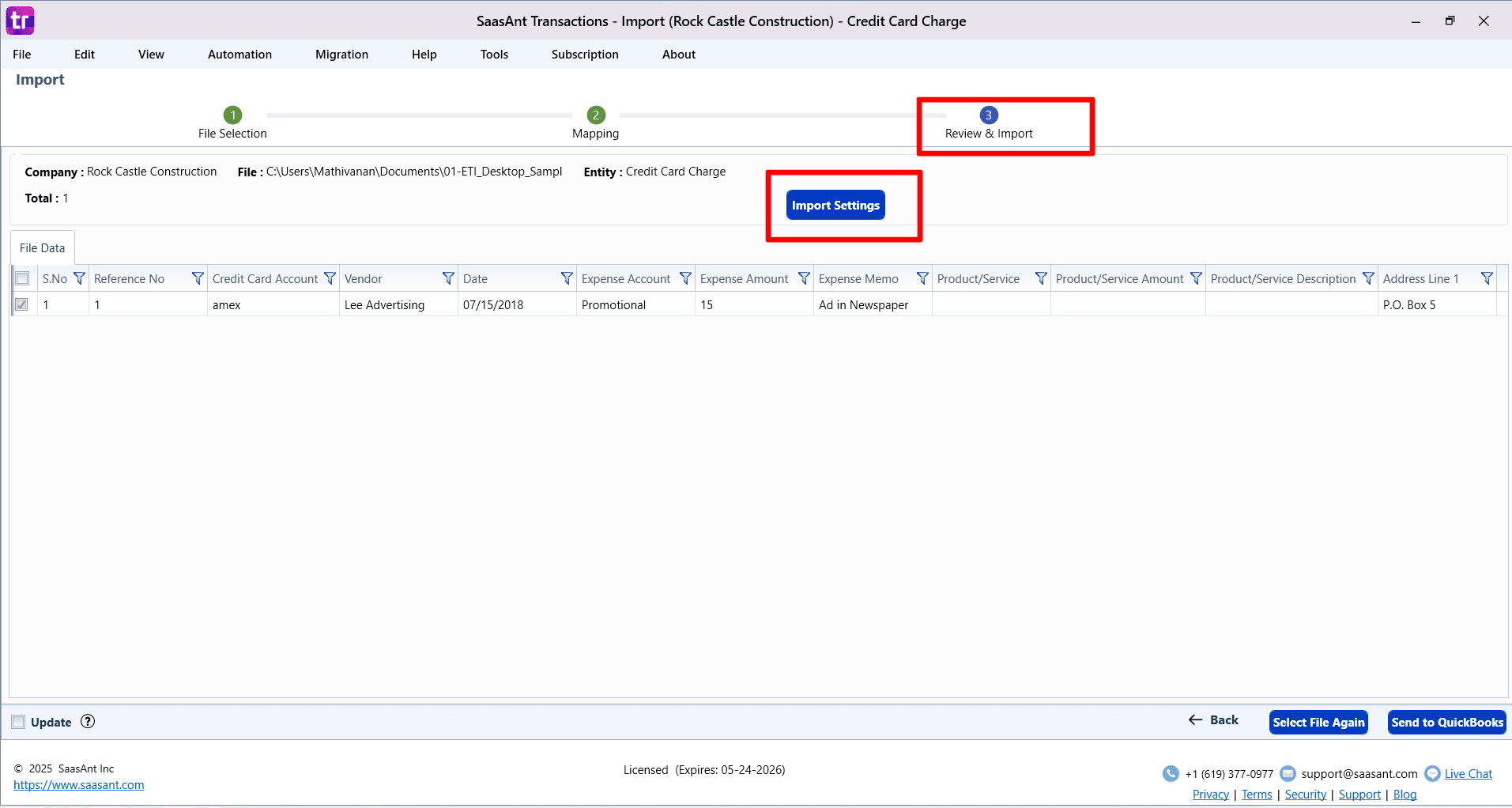Go Back to the previous step
The width and height of the screenshot is (1512, 808).
[1214, 720]
